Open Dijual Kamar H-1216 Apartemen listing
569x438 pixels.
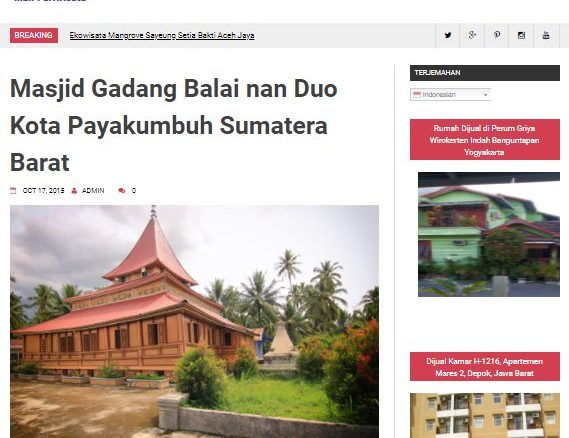485,367
